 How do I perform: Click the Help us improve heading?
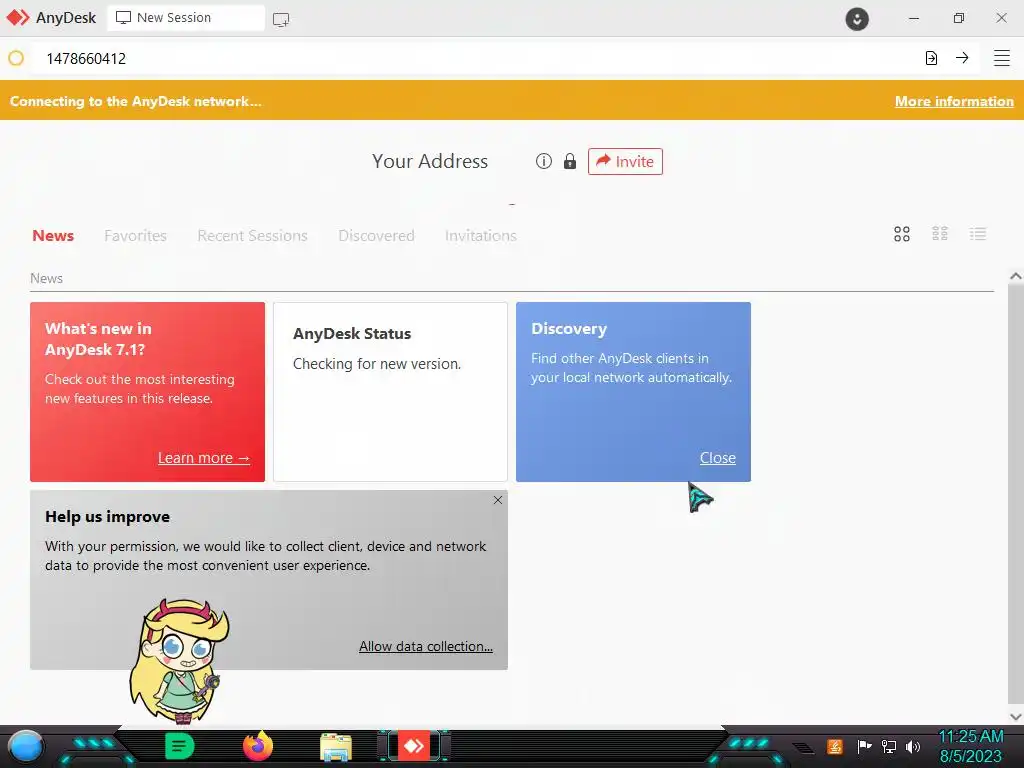click(108, 517)
